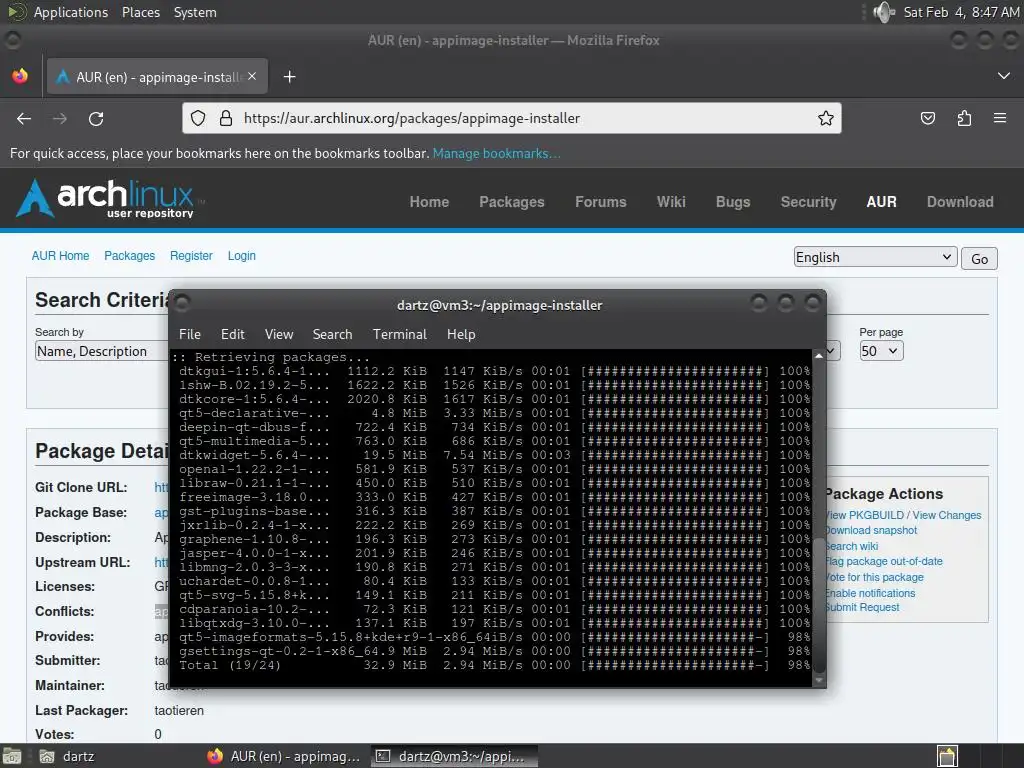The image size is (1024, 768).
Task: Open the terminal View menu
Action: 279,334
